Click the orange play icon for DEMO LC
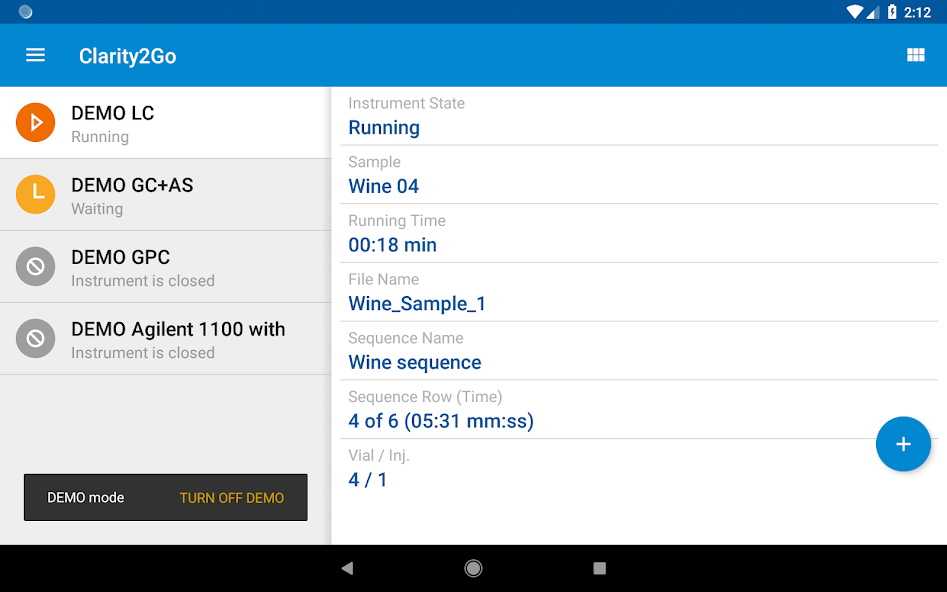Screen dimensions: 947x592 coord(36,123)
